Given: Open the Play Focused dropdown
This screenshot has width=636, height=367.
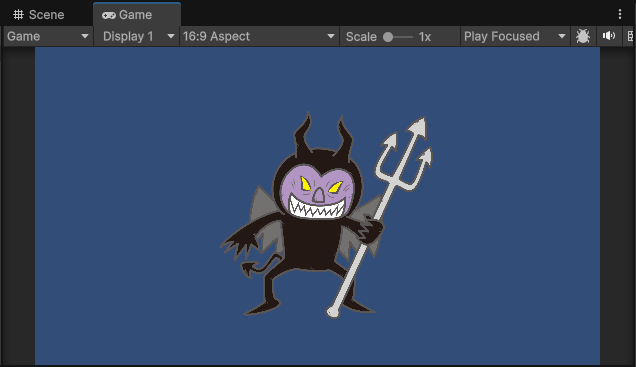Looking at the screenshot, I should [x=515, y=36].
